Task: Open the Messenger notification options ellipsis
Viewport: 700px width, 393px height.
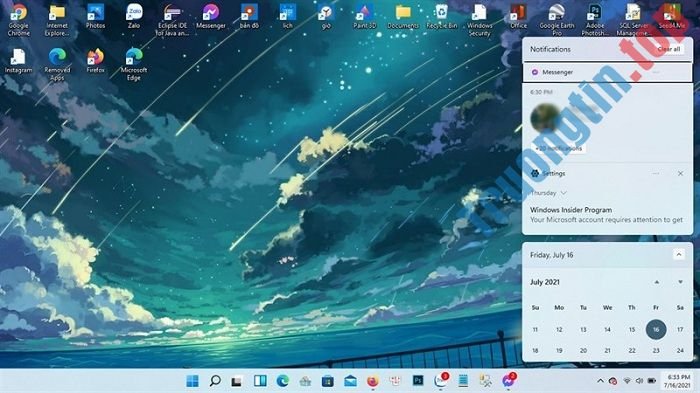Action: coord(655,72)
